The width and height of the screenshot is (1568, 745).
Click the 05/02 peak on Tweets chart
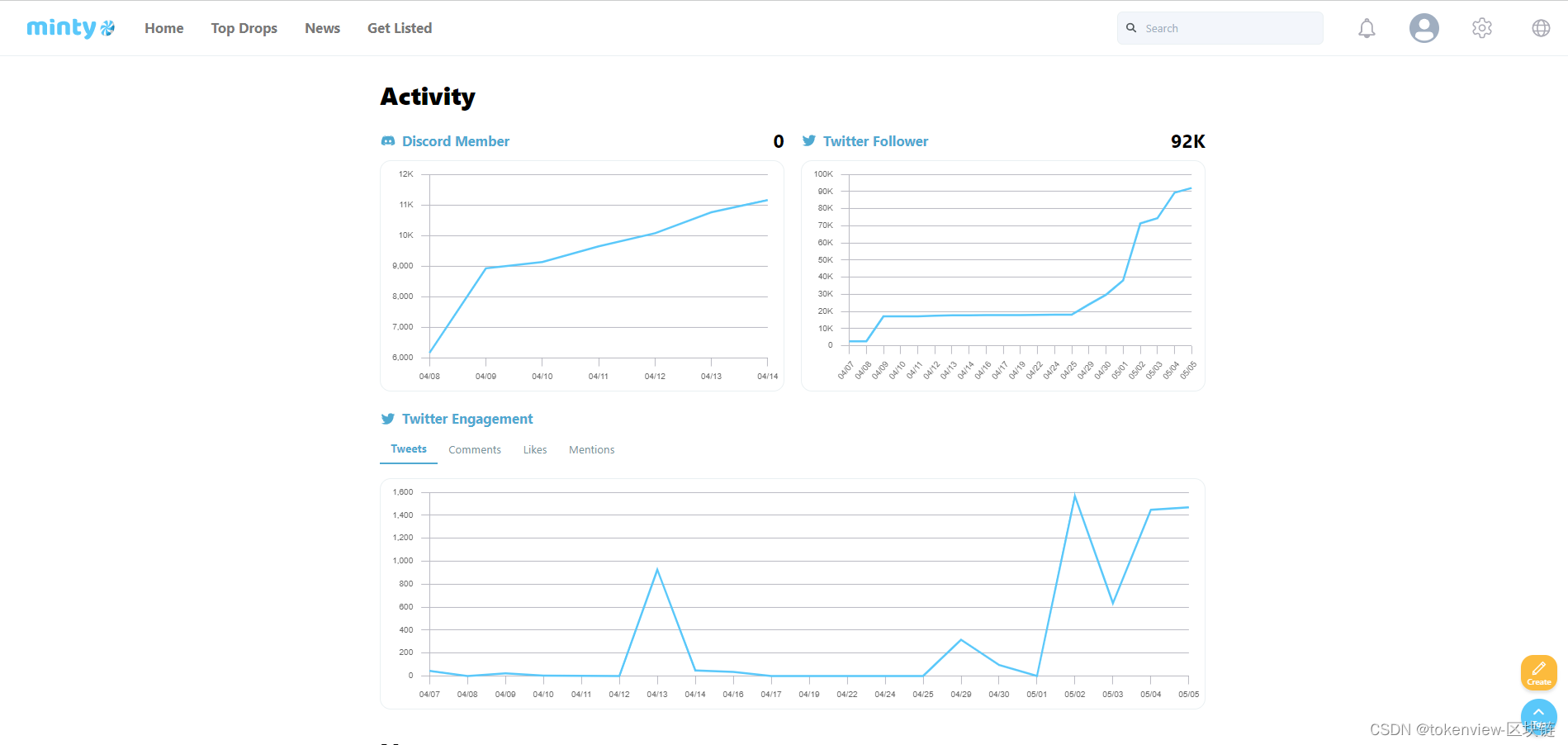point(1075,495)
